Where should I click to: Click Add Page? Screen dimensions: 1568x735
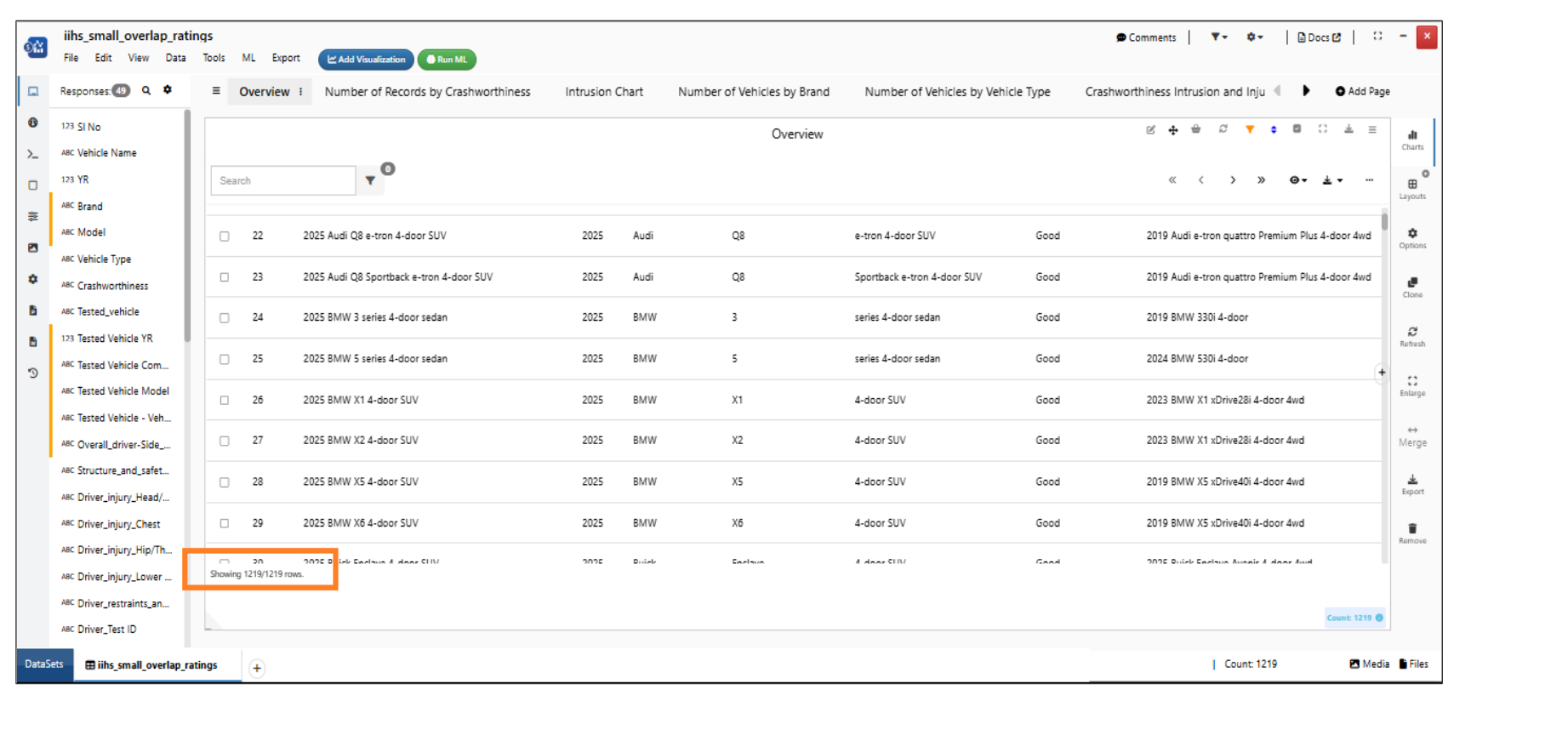coord(1362,91)
